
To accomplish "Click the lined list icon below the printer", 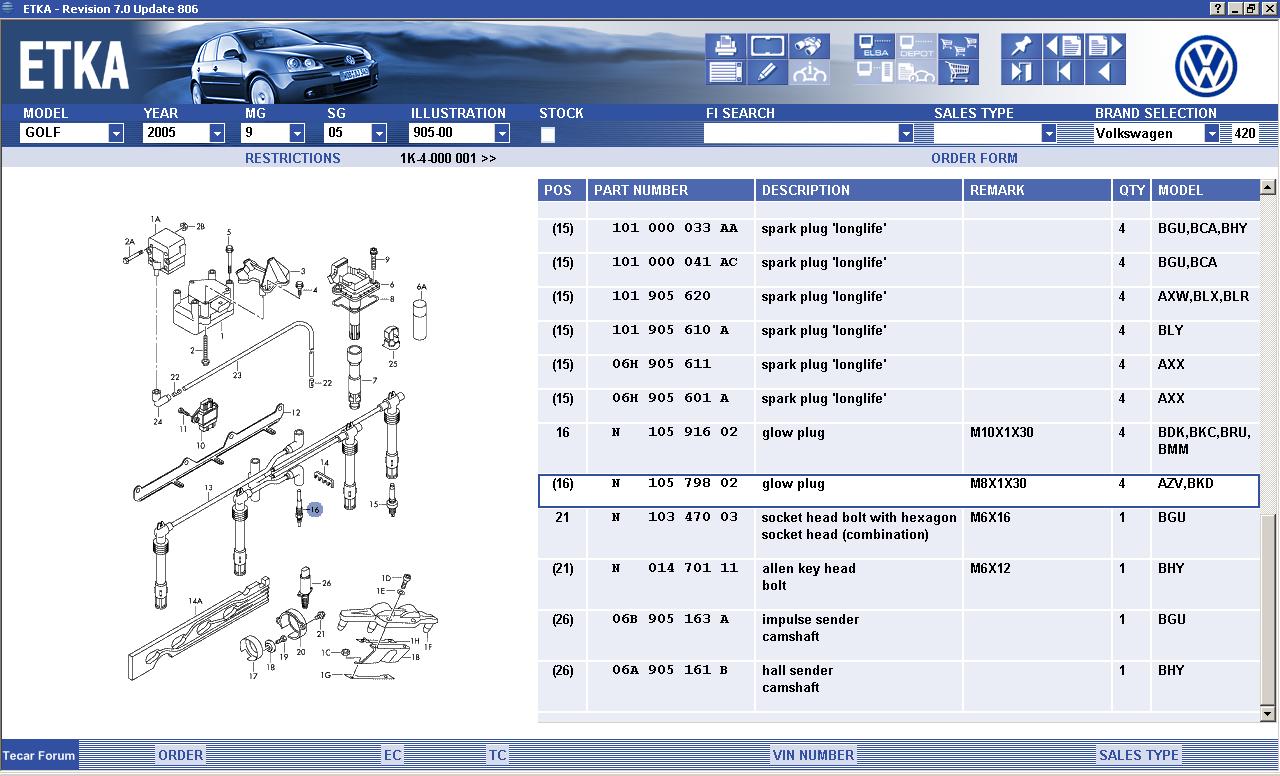I will click(726, 72).
